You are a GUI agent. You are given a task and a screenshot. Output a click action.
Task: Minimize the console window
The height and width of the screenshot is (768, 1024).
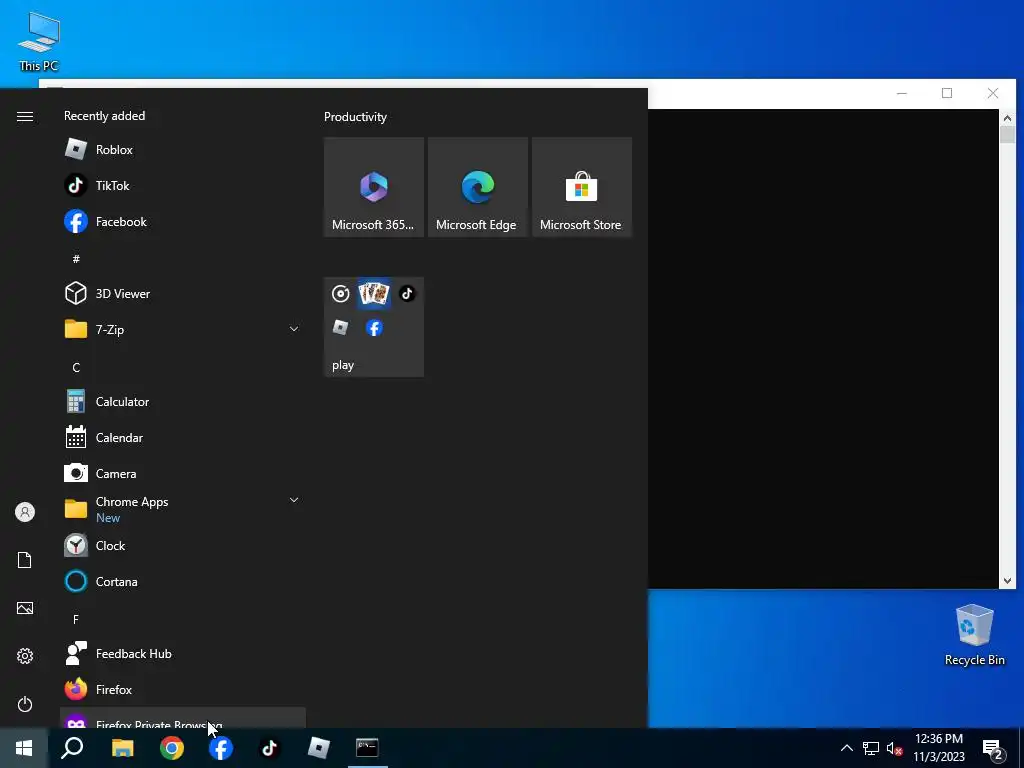pyautogui.click(x=902, y=93)
